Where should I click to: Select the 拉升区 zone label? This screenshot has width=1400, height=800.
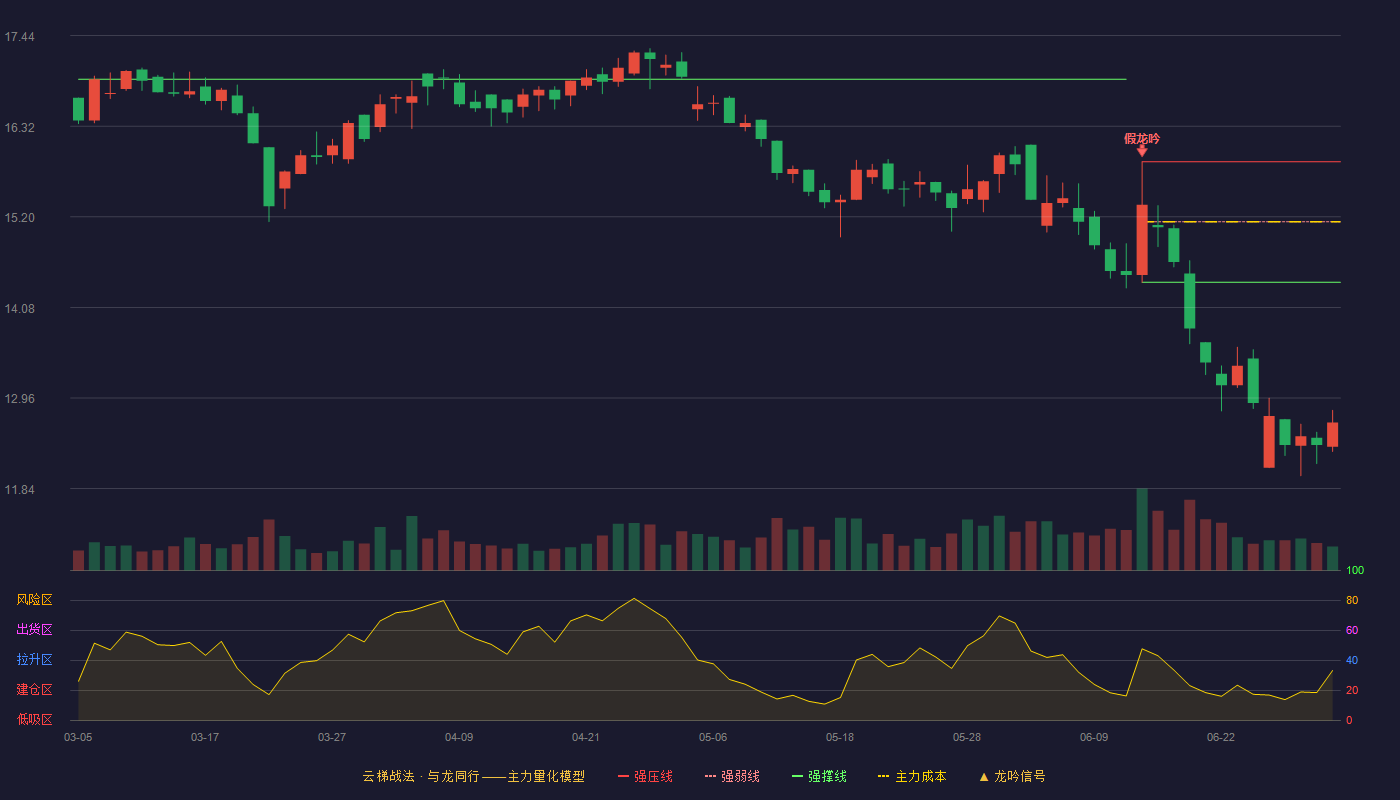[x=34, y=660]
